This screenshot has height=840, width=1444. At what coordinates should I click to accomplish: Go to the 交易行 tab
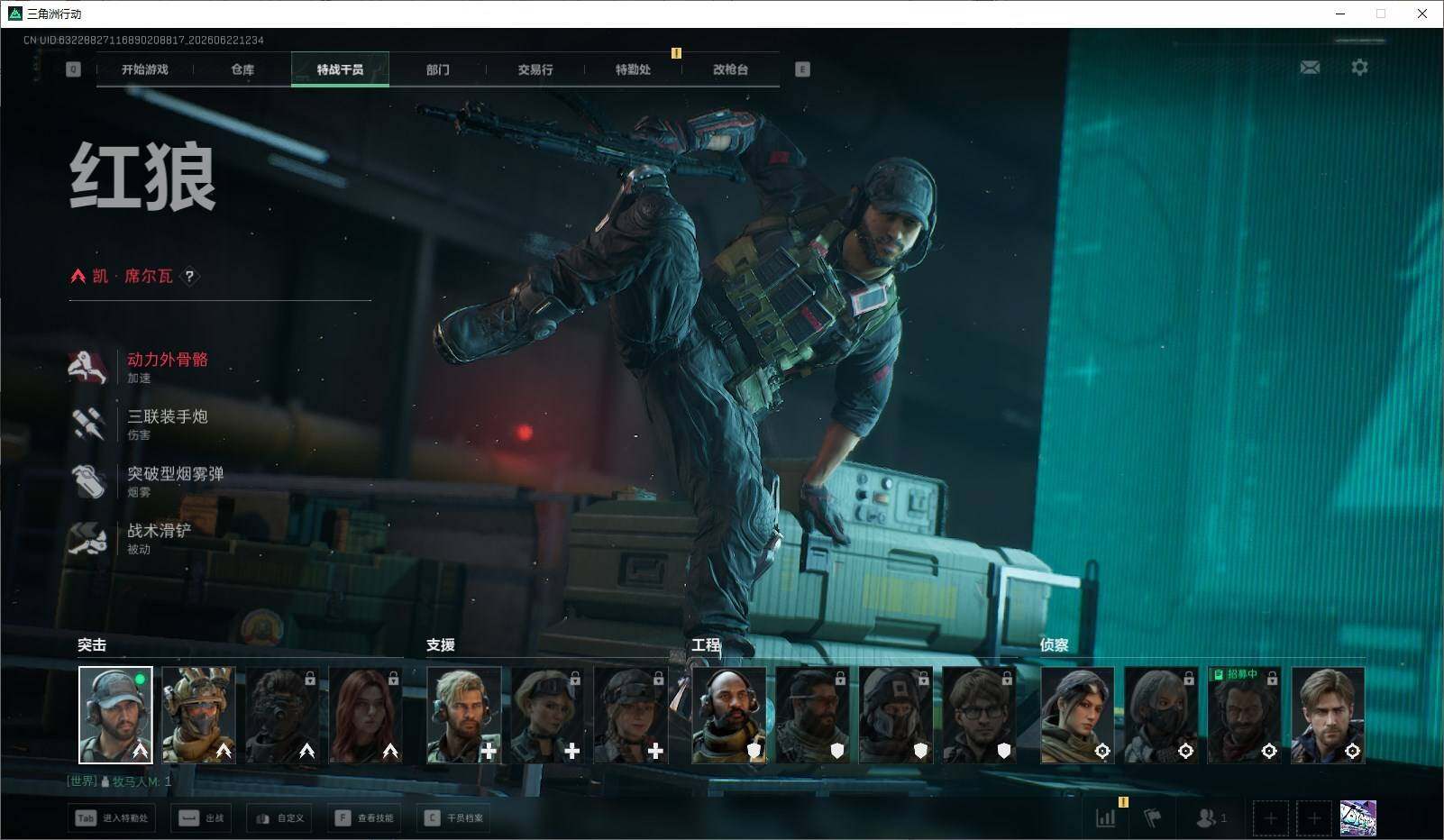535,69
